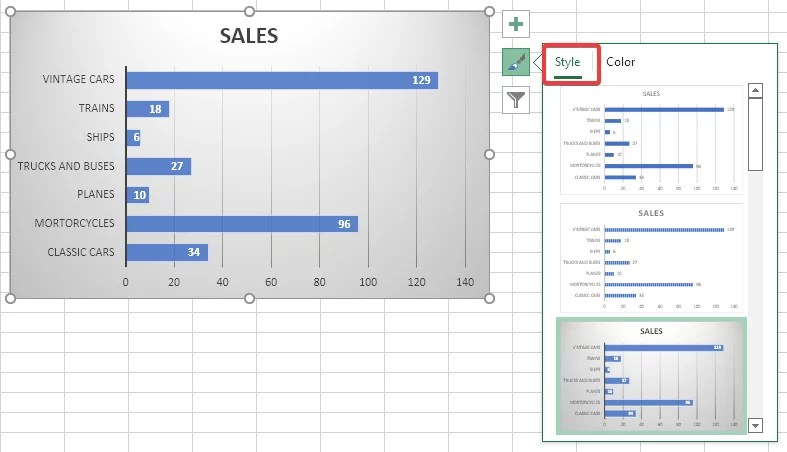Click the top-left chart corner handle

coord(10,12)
